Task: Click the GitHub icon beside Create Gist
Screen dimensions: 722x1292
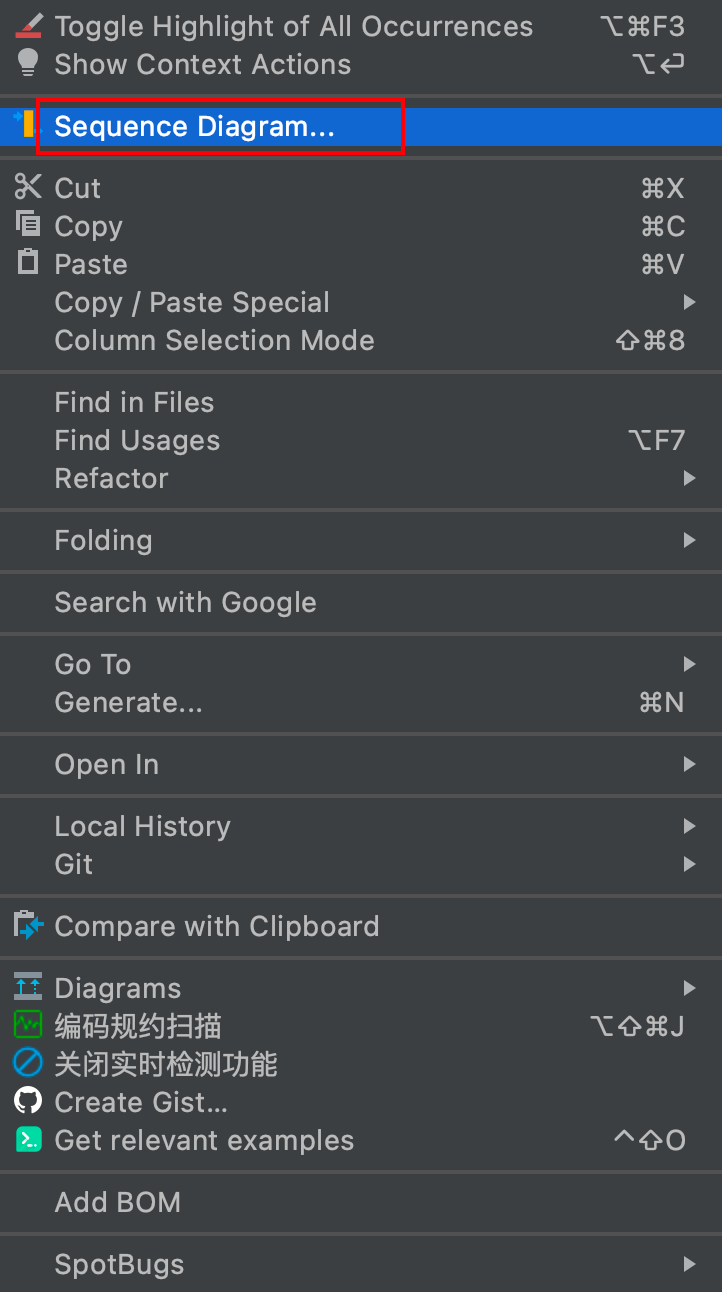Action: [27, 1101]
